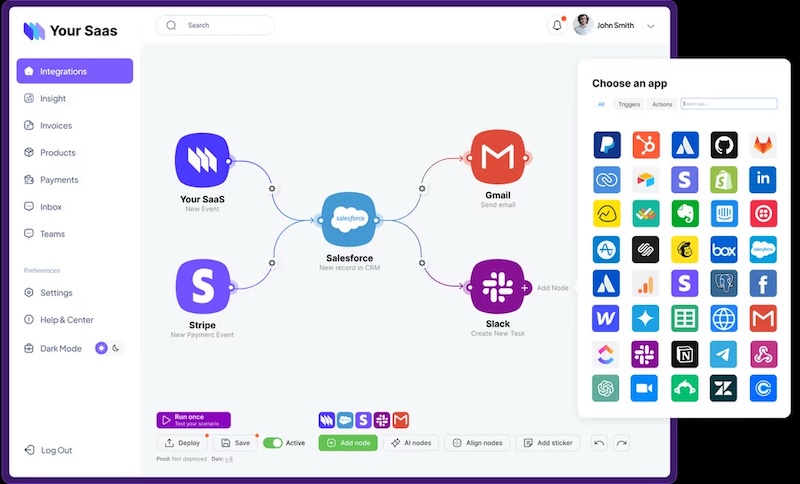Select the green Google Sheets icon
800x484 pixels.
[685, 318]
